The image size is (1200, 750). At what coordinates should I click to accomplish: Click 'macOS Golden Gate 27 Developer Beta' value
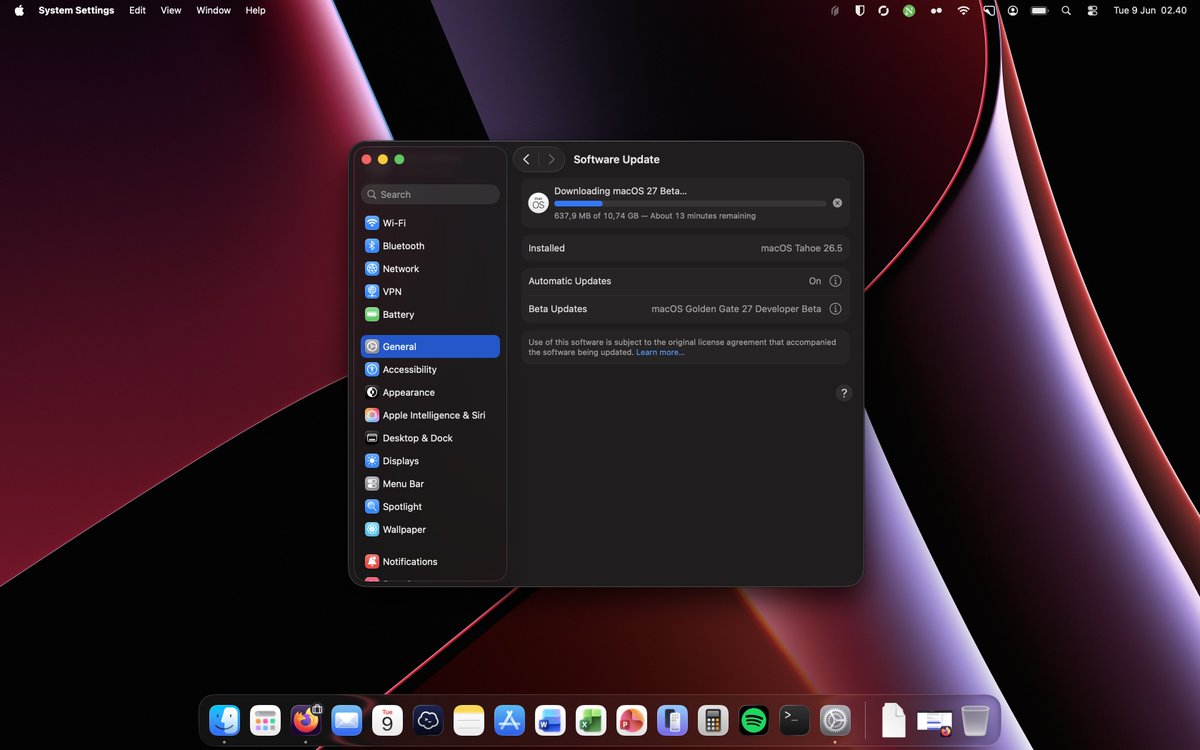pyautogui.click(x=737, y=309)
